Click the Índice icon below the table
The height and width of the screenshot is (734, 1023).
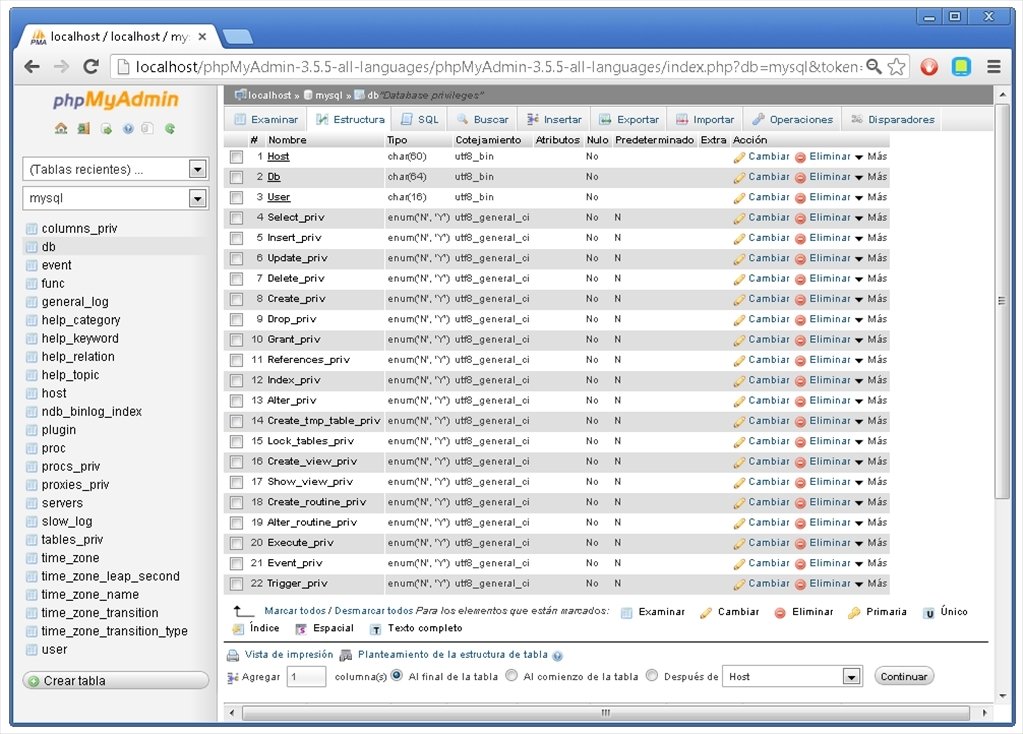238,629
